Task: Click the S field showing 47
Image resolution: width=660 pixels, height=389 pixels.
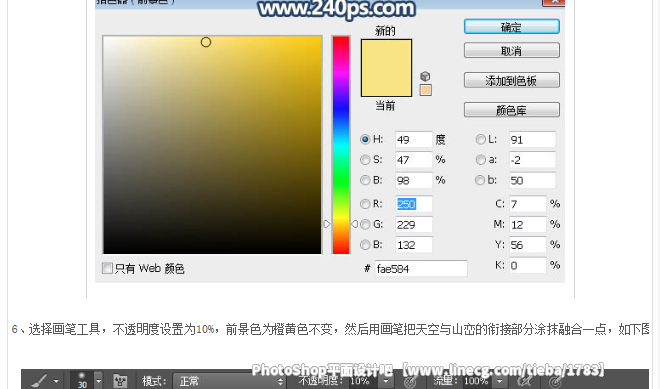Action: click(414, 160)
